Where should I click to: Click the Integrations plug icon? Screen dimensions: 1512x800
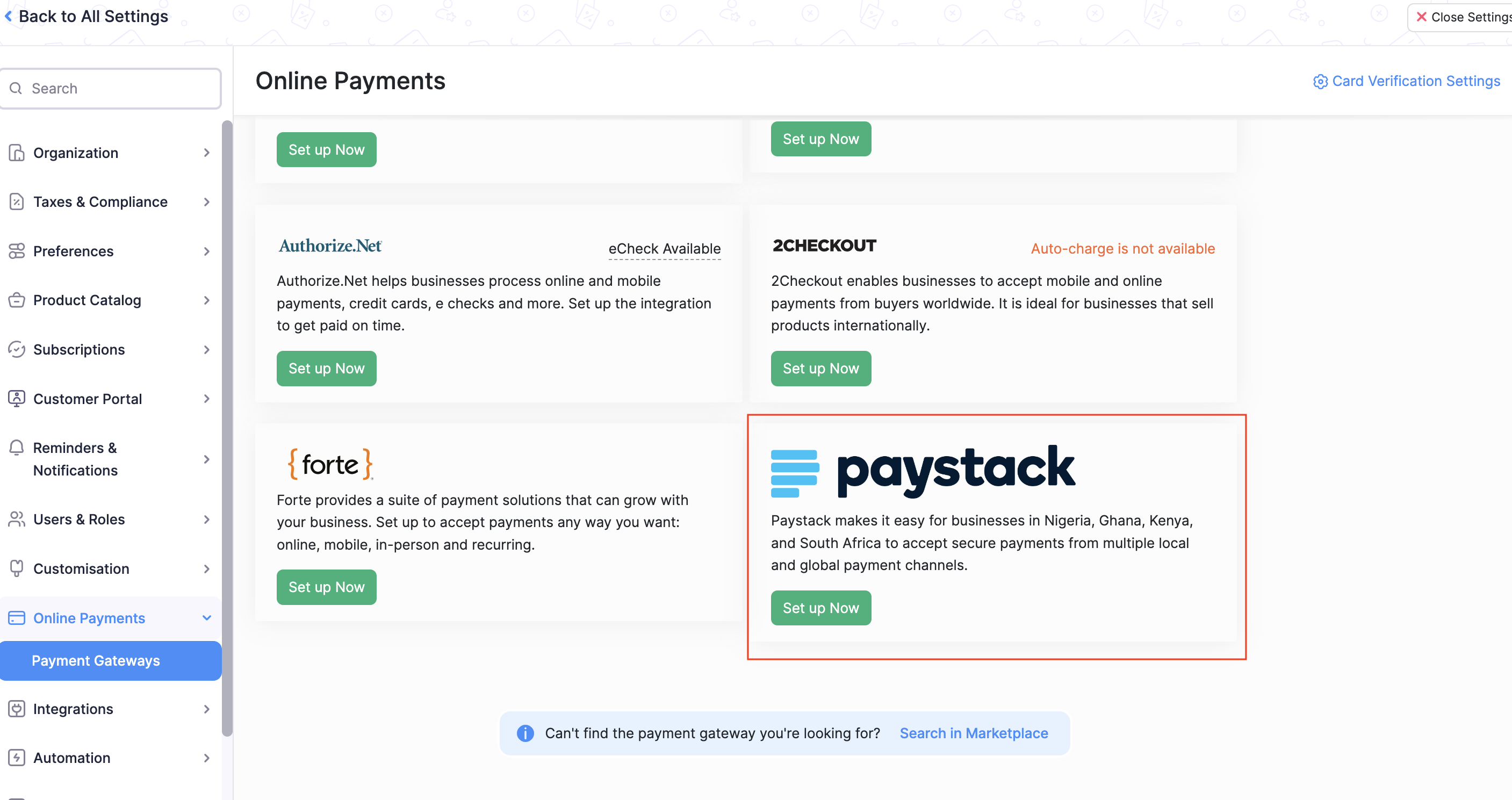coord(17,709)
